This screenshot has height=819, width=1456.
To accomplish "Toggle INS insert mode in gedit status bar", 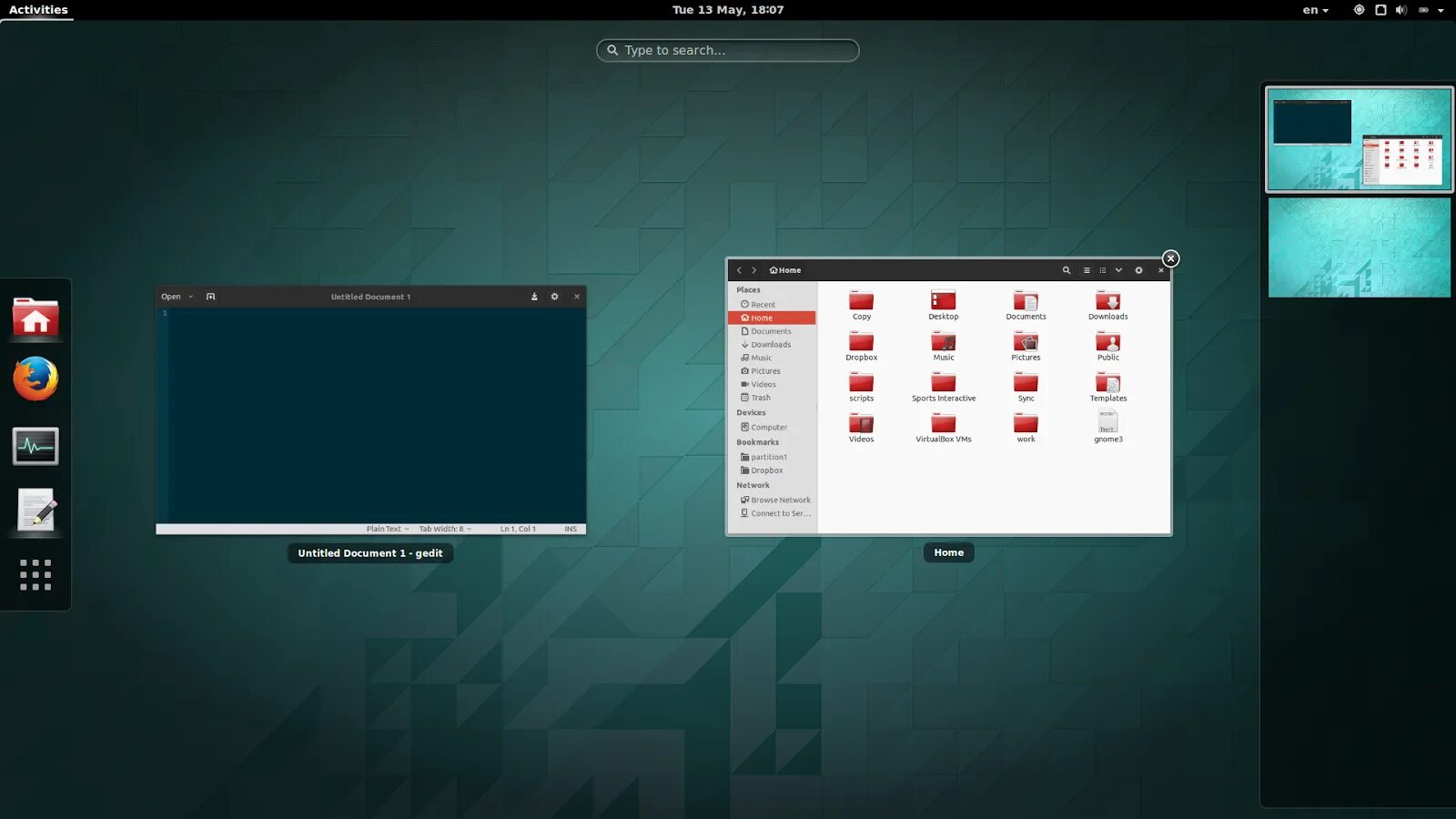I will (570, 528).
